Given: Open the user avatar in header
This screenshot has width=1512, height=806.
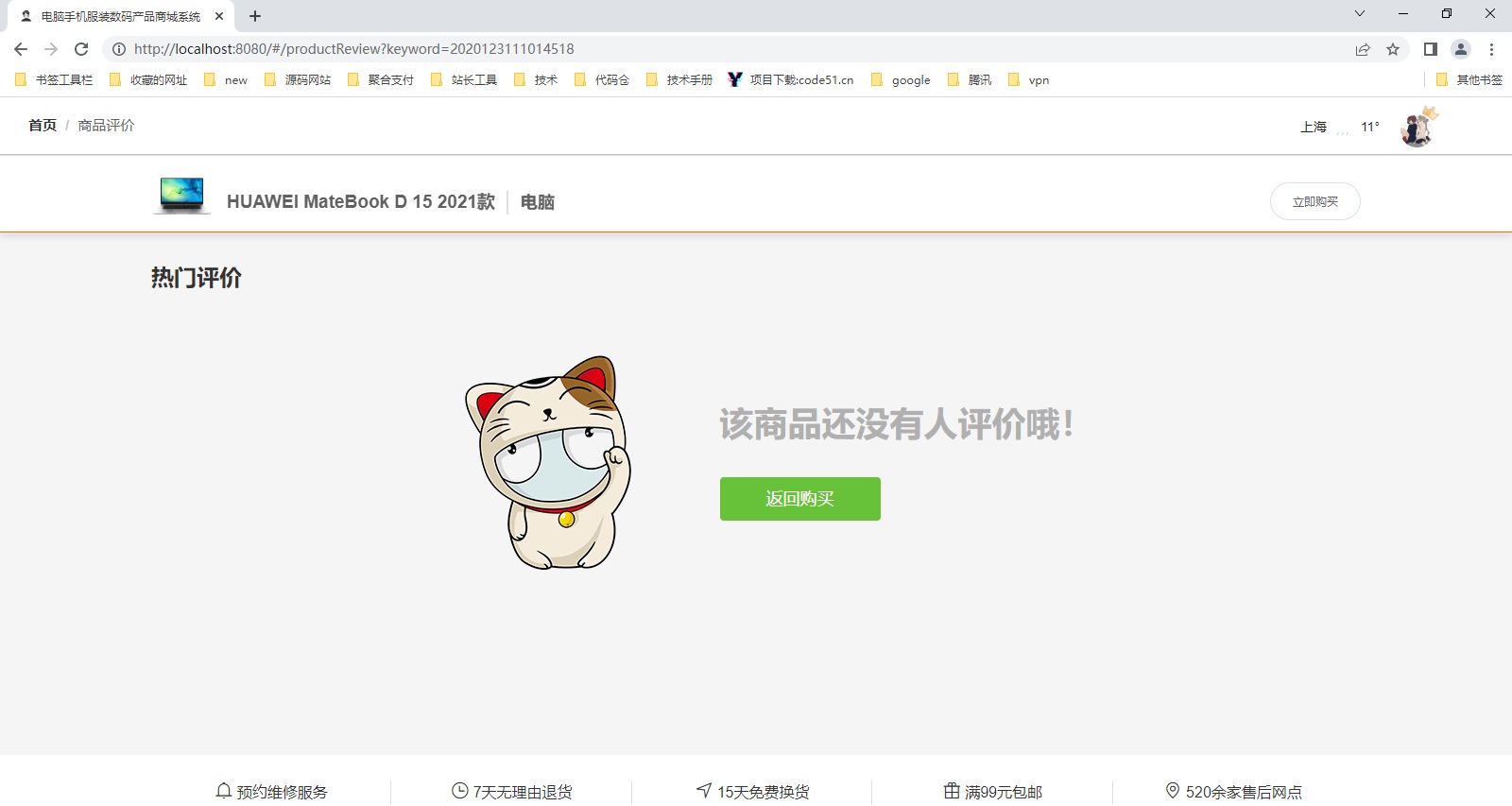Looking at the screenshot, I should (1418, 127).
